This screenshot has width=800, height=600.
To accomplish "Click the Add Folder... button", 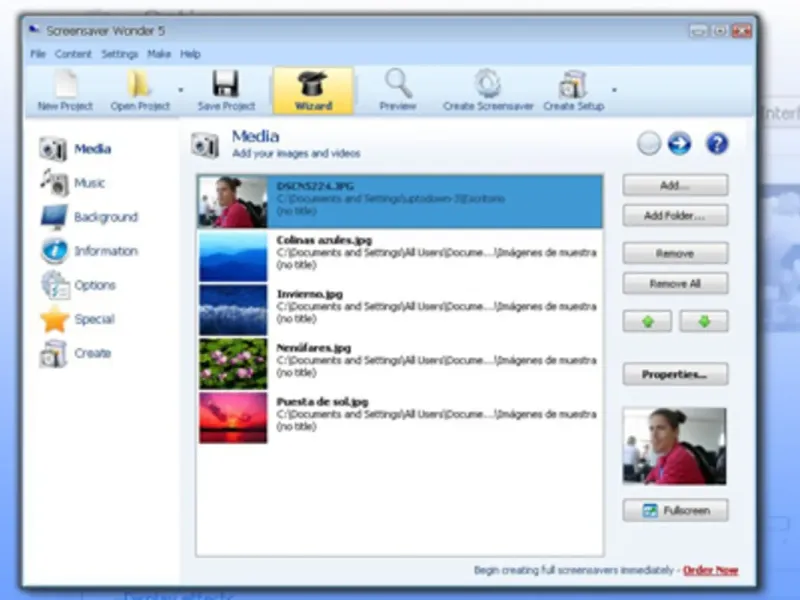I will 675,216.
